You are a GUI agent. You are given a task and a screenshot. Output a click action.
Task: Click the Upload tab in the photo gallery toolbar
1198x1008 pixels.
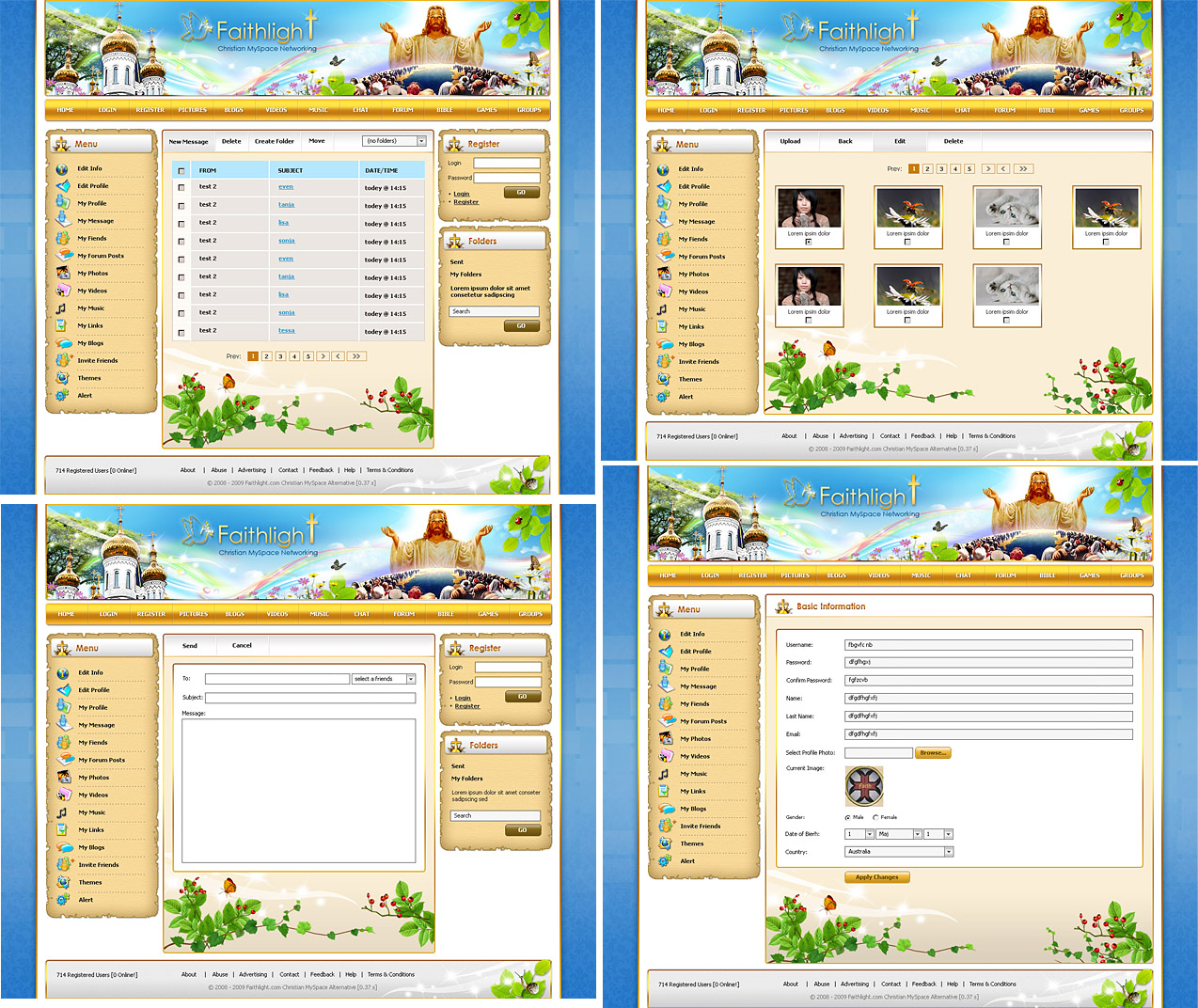(x=790, y=141)
